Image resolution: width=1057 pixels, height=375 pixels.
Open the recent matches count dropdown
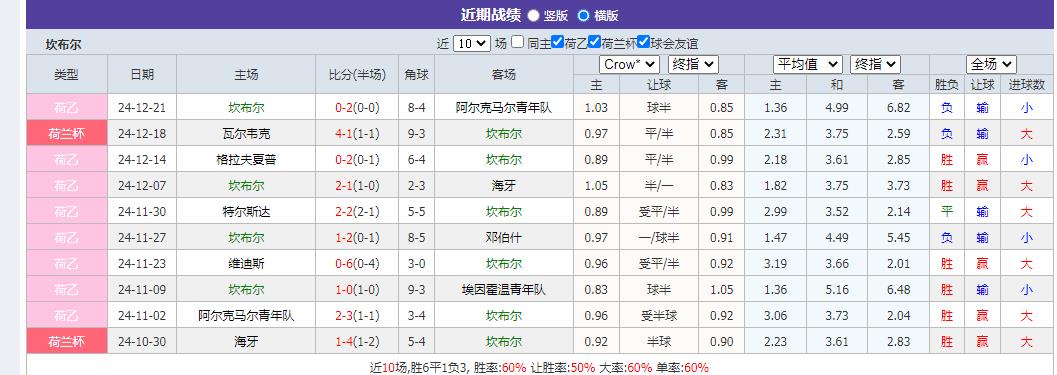pyautogui.click(x=471, y=43)
